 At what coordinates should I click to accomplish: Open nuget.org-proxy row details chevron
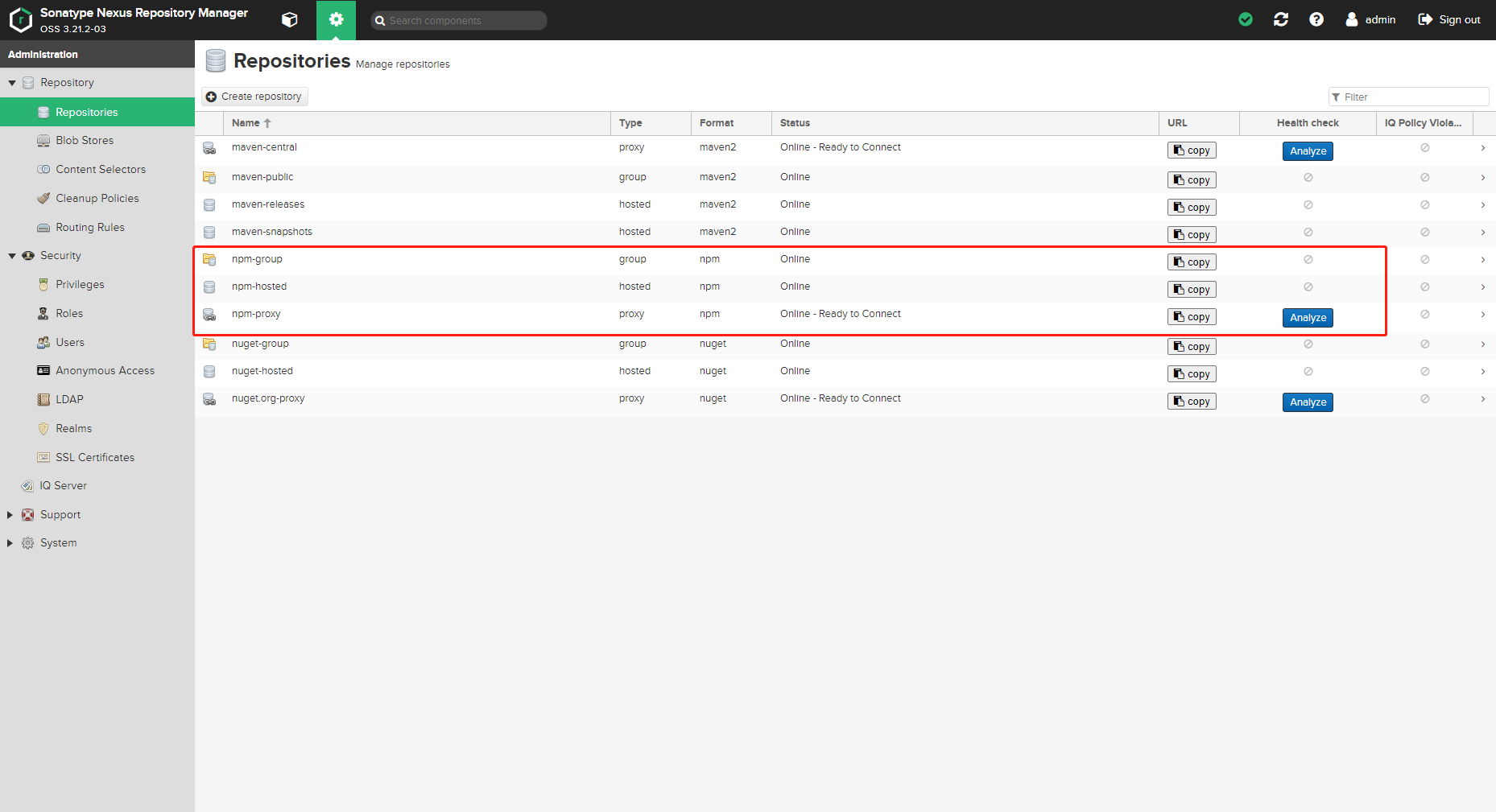[x=1483, y=399]
